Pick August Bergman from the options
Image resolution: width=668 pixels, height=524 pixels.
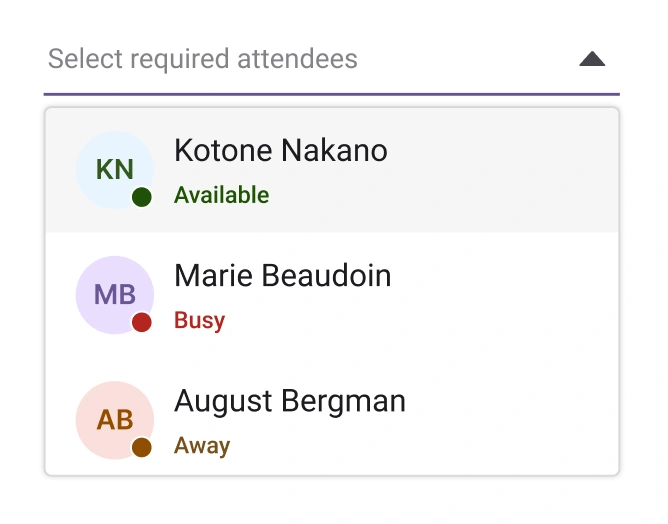click(x=290, y=402)
